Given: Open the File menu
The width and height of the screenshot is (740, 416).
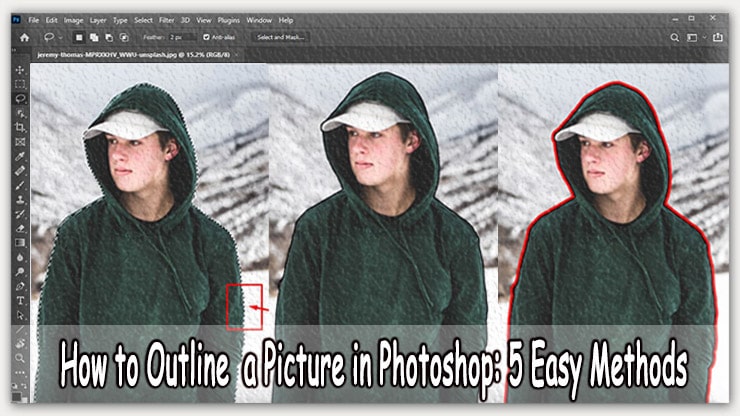Looking at the screenshot, I should point(34,20).
